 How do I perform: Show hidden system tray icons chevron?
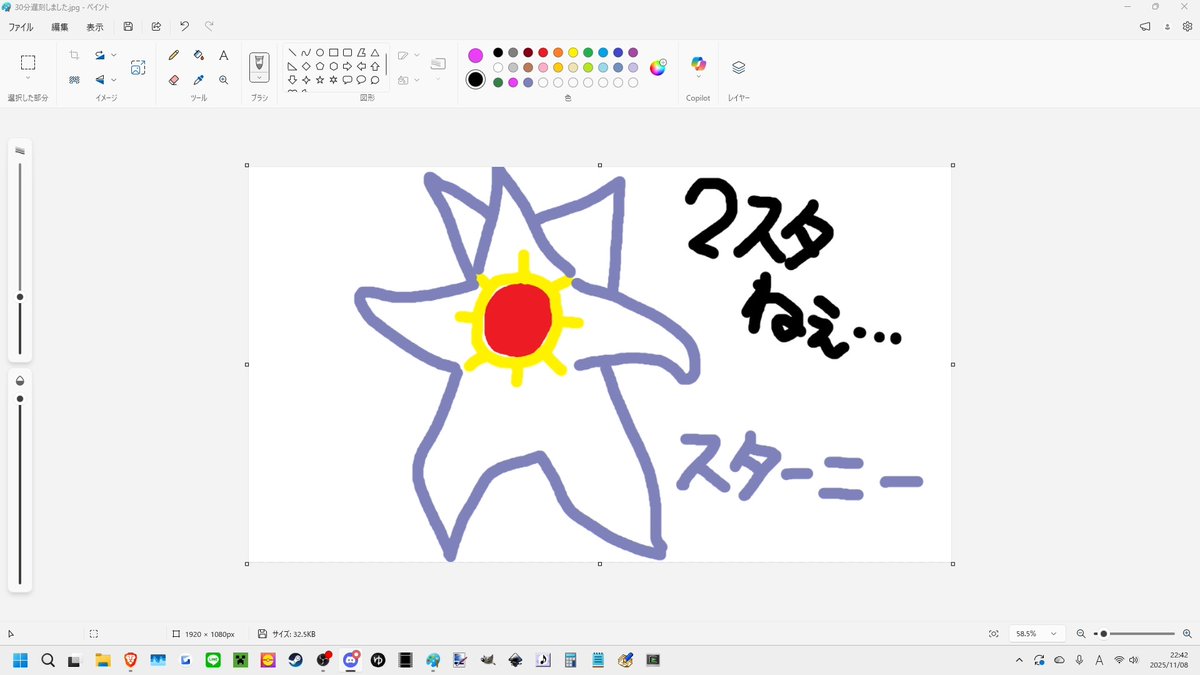[x=1019, y=660]
